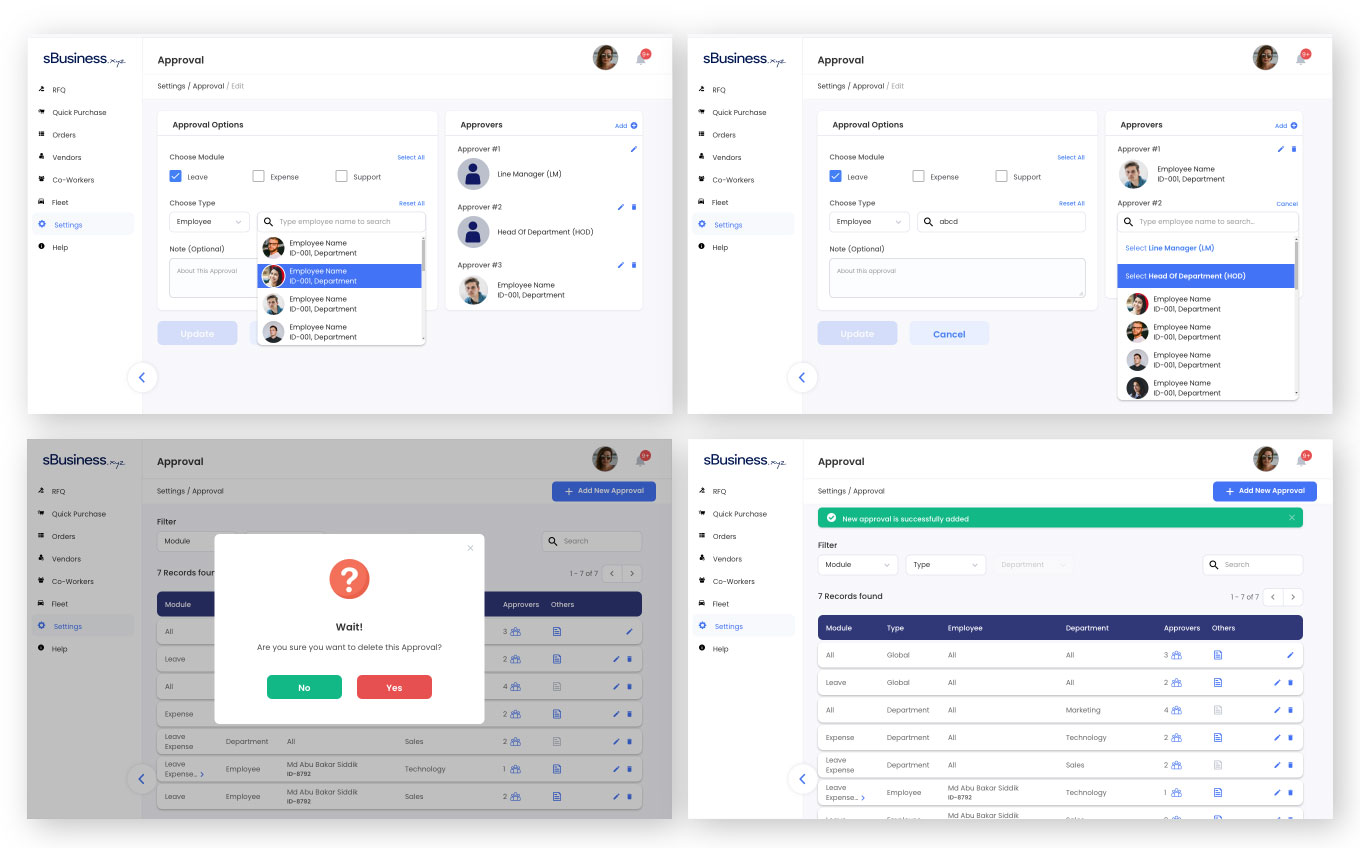Edit the Line Manager (LM) approver entry
Viewport: 1360px width, 848px height.
[x=634, y=149]
